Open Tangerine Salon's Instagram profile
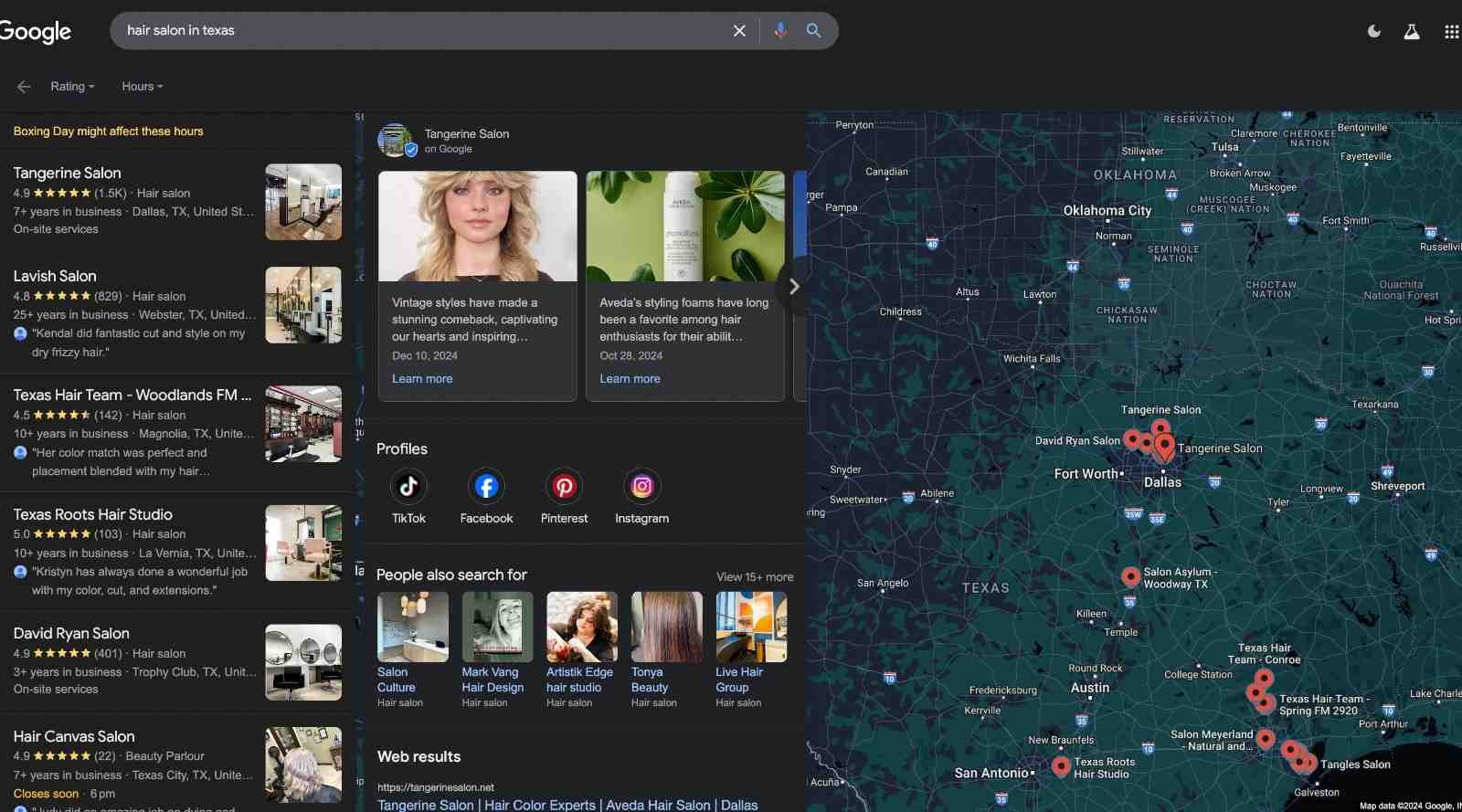 click(x=641, y=487)
